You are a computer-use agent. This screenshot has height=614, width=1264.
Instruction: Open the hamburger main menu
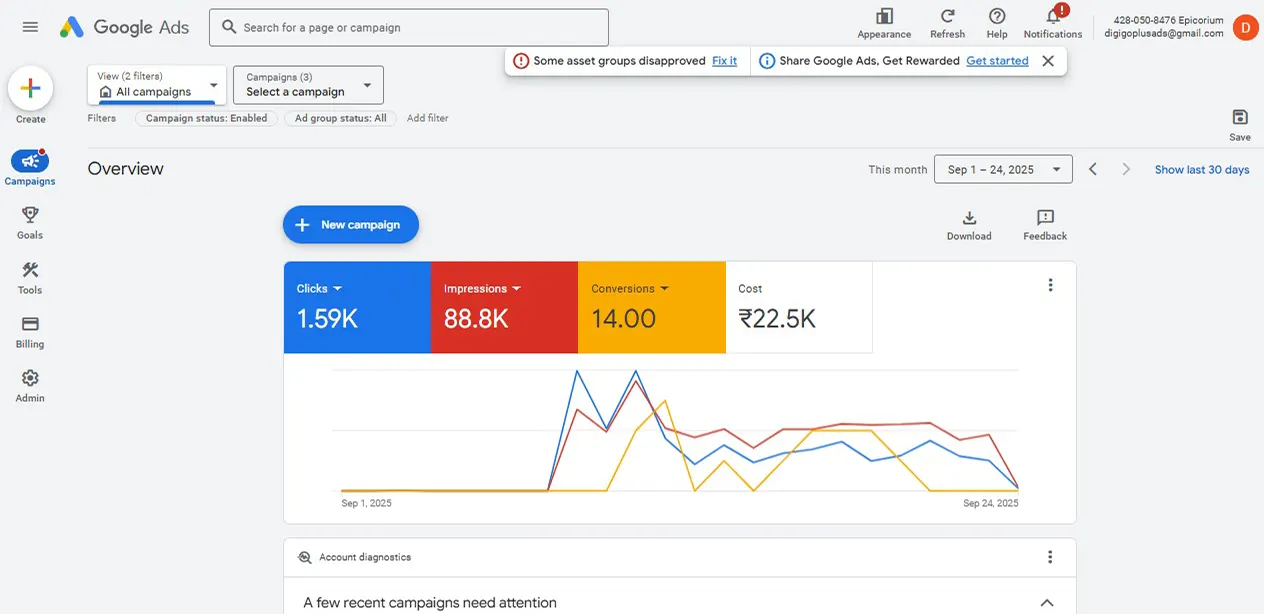[30, 27]
